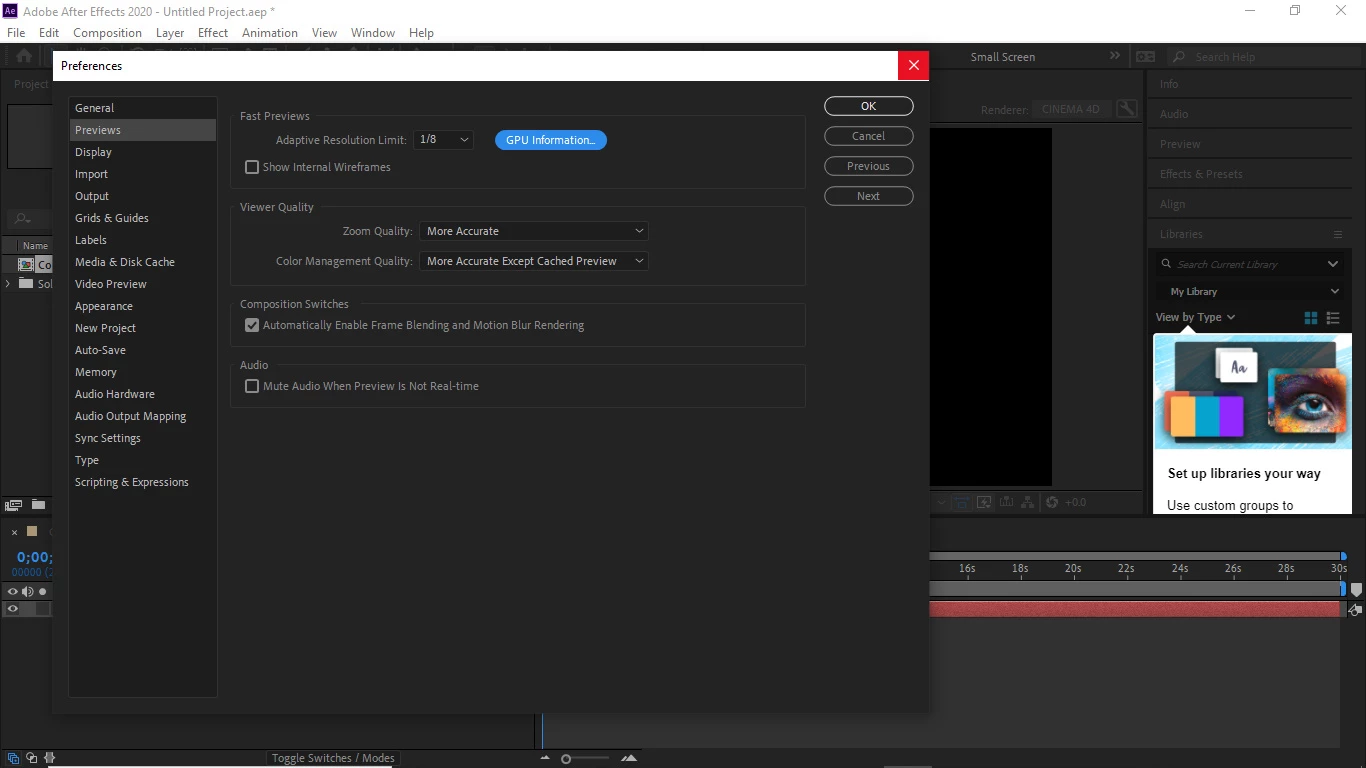Uncheck Automatically Enable Frame Blending and Motion Blur
Viewport: 1366px width, 768px height.
point(252,325)
